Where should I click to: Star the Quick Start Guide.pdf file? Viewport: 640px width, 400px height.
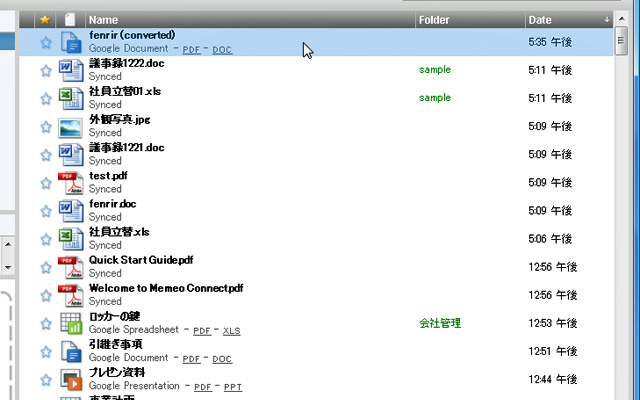coord(46,267)
